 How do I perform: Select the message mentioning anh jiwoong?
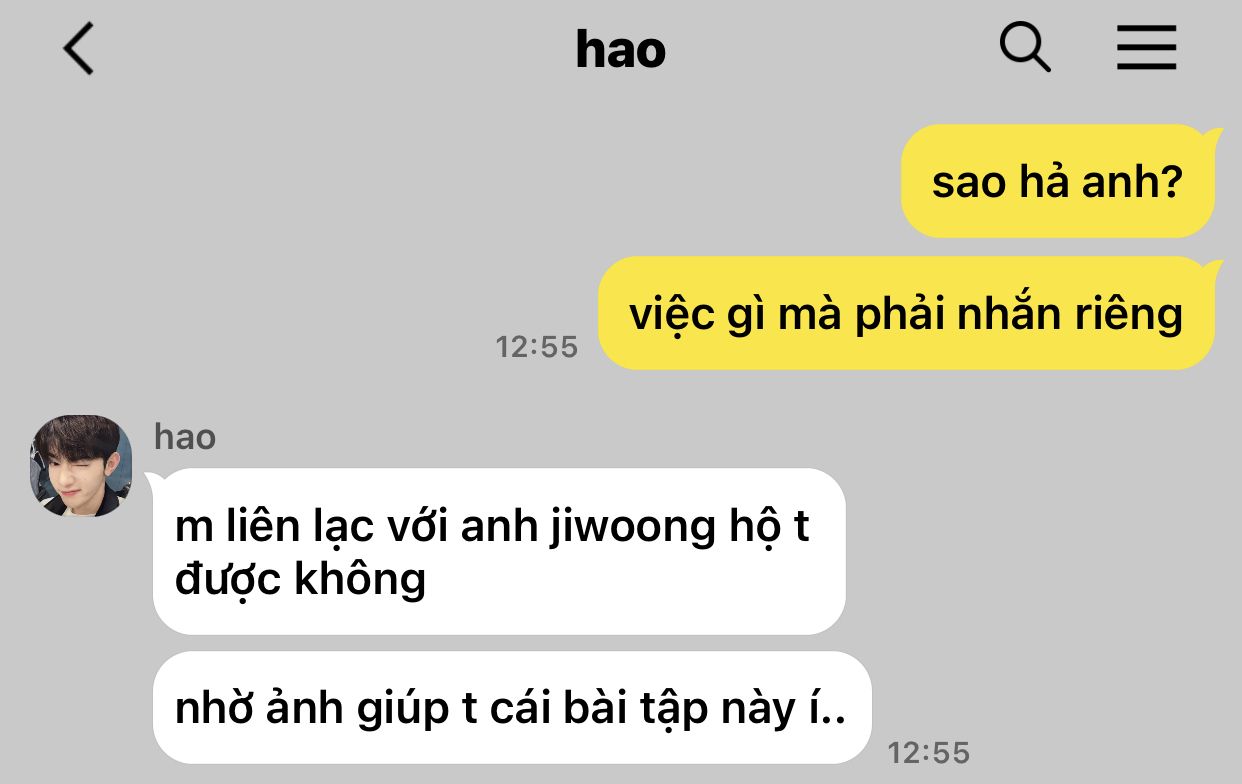499,551
